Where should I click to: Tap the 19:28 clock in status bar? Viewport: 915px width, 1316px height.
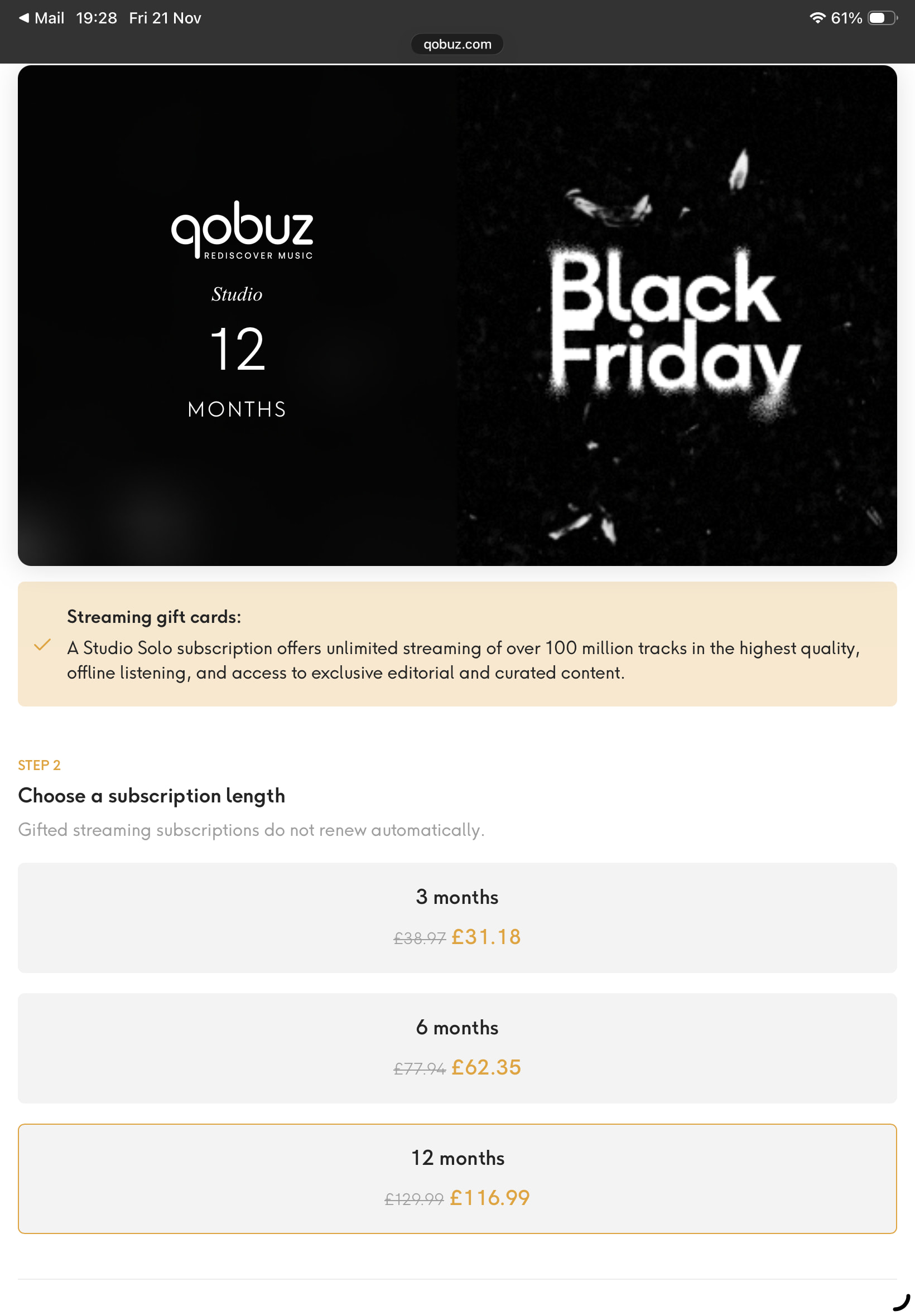pyautogui.click(x=97, y=18)
